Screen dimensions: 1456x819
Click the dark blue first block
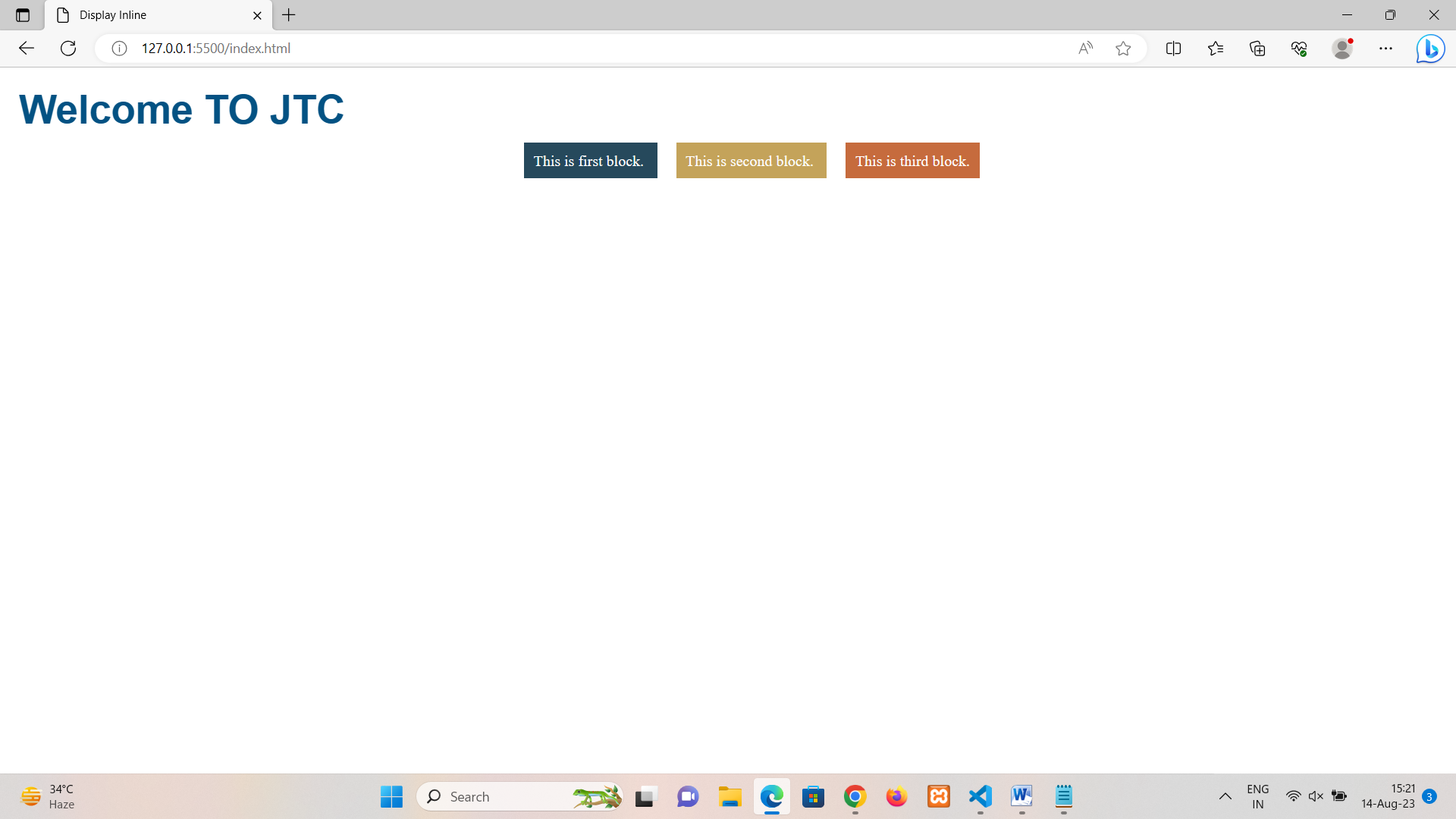tap(590, 161)
